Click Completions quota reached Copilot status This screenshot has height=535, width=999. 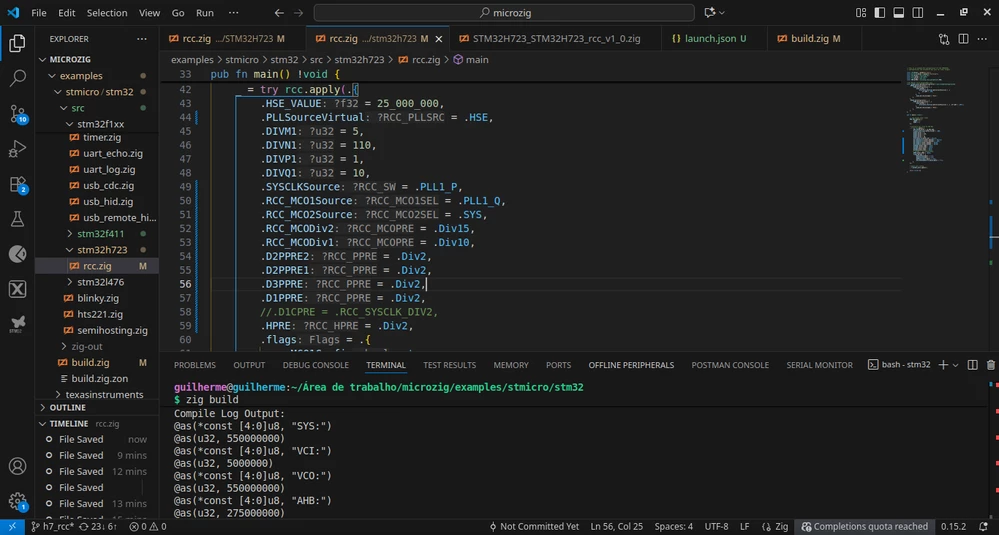(x=863, y=527)
